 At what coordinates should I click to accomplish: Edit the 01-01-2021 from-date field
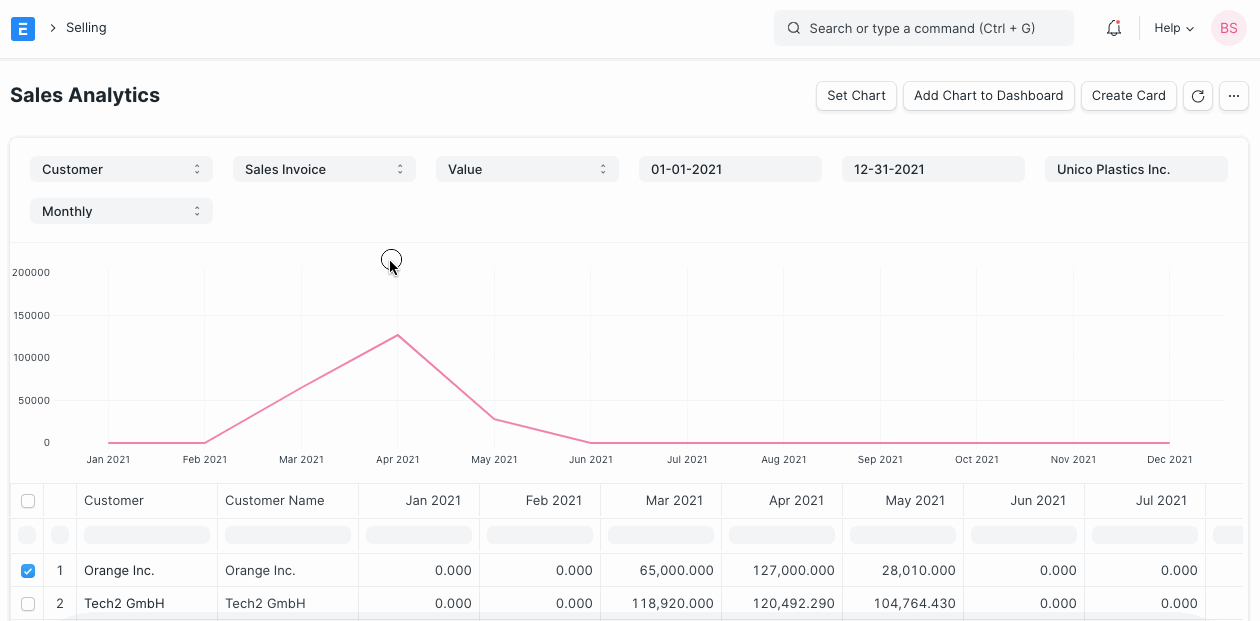tap(730, 169)
